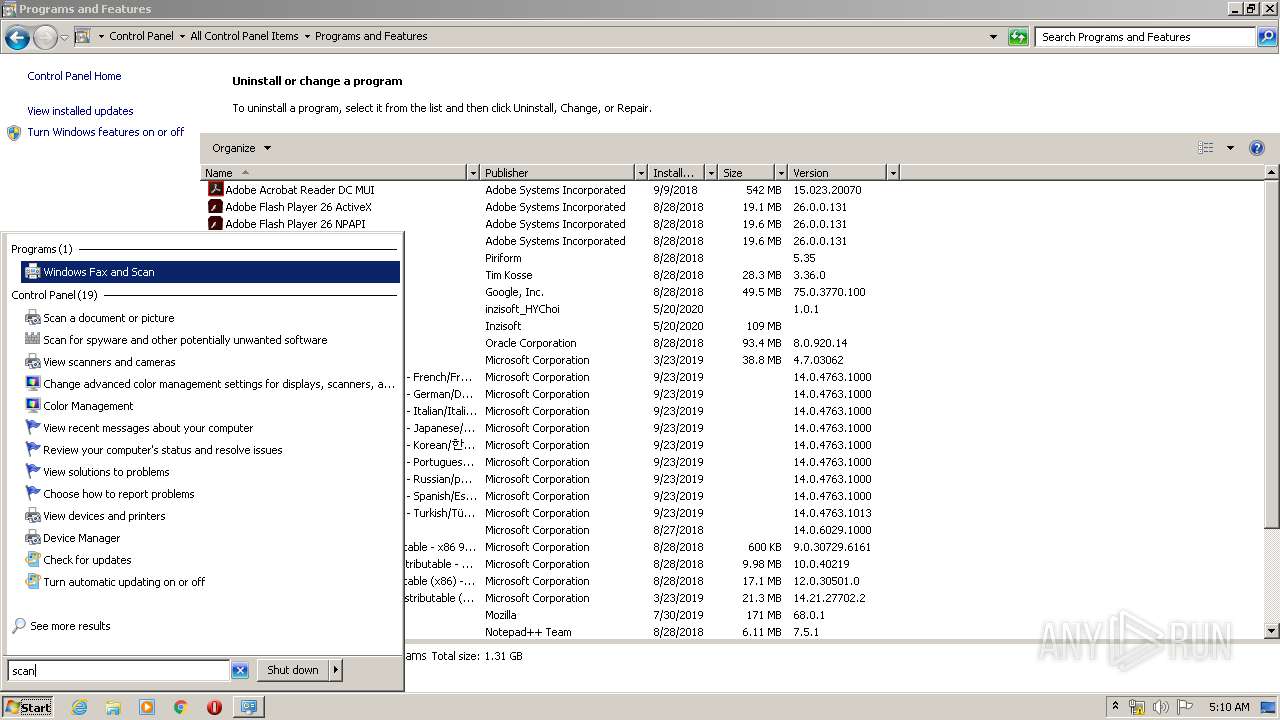Viewport: 1280px width, 720px height.
Task: Open the help icon
Action: click(x=1257, y=148)
